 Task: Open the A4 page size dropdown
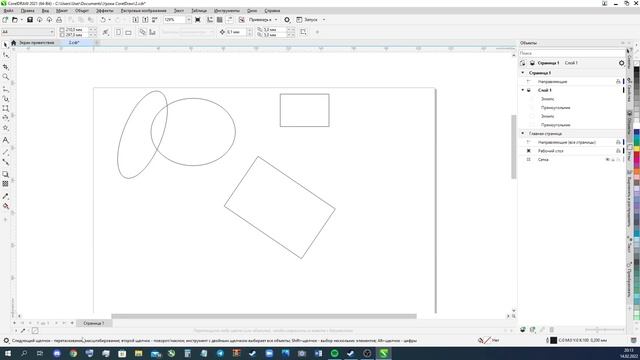[x=52, y=32]
